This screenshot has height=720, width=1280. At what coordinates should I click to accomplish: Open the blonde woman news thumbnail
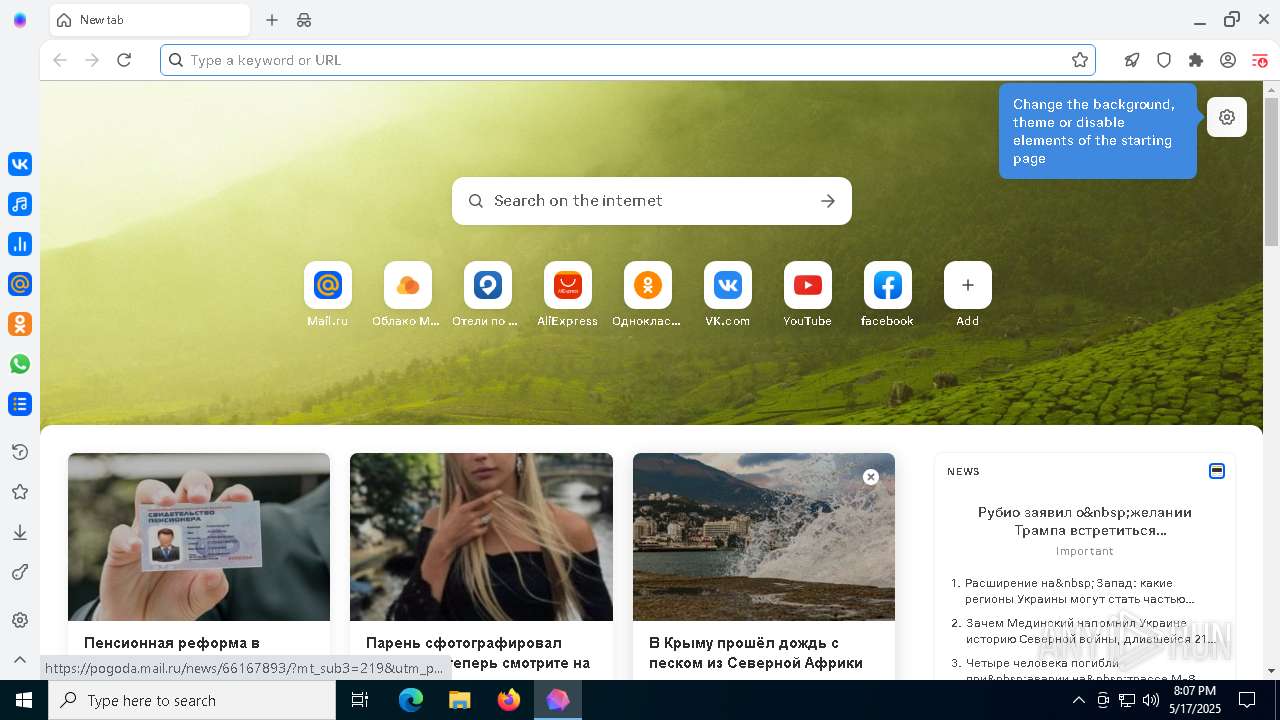click(x=481, y=537)
